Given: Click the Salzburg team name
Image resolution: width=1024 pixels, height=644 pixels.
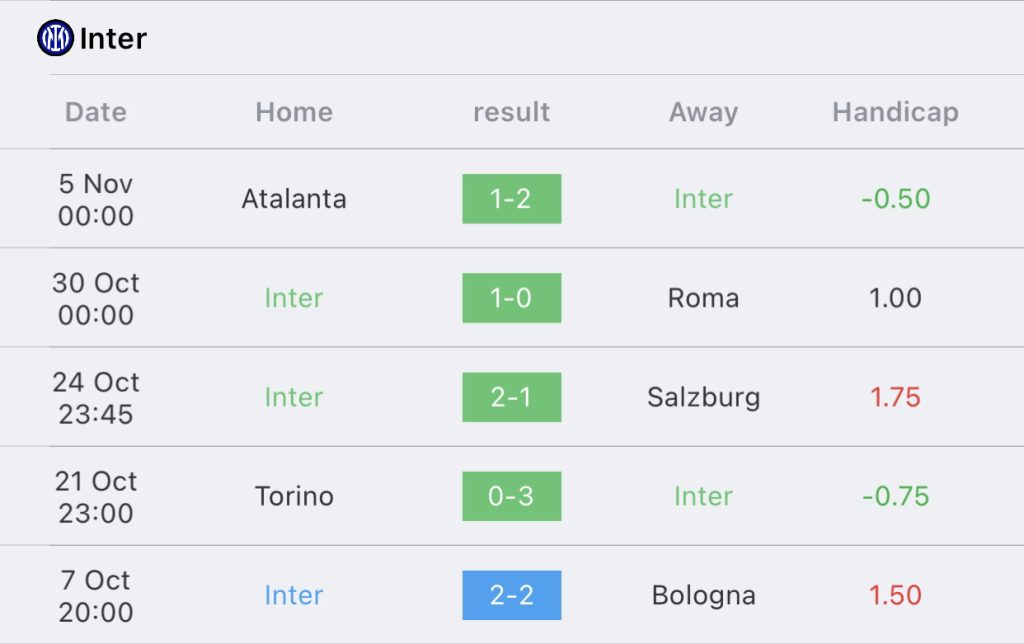Looking at the screenshot, I should pyautogui.click(x=703, y=397).
